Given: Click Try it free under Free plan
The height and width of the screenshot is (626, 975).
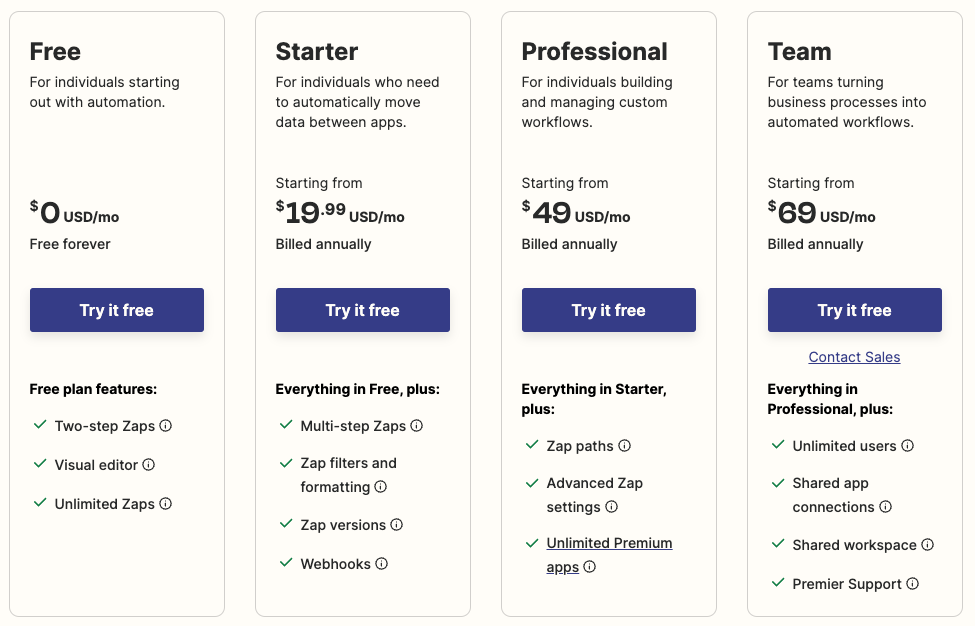Looking at the screenshot, I should pos(117,310).
